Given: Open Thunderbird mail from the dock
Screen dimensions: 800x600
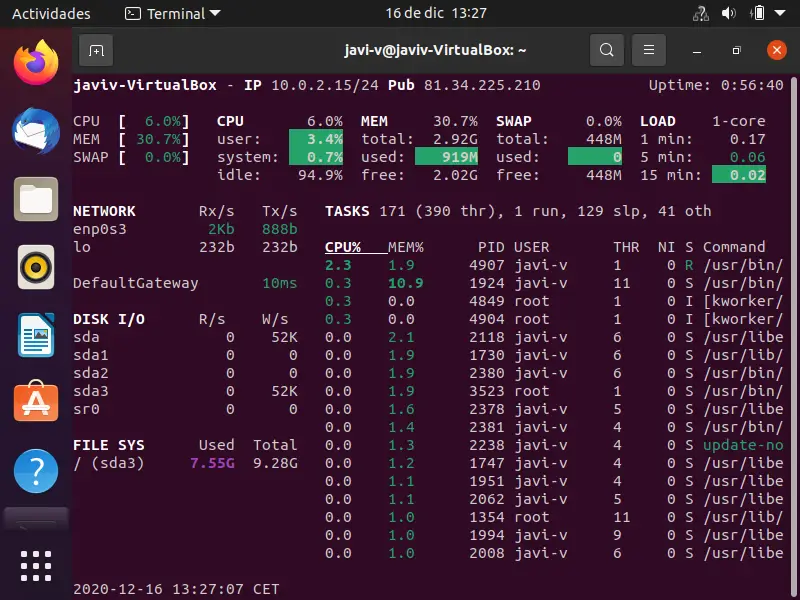Looking at the screenshot, I should 36,131.
